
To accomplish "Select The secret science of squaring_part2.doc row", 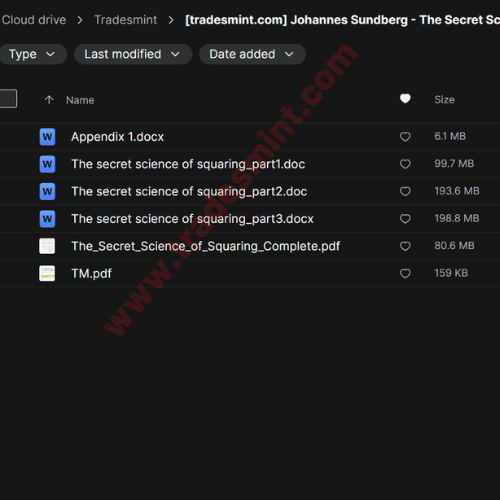I will [250, 191].
